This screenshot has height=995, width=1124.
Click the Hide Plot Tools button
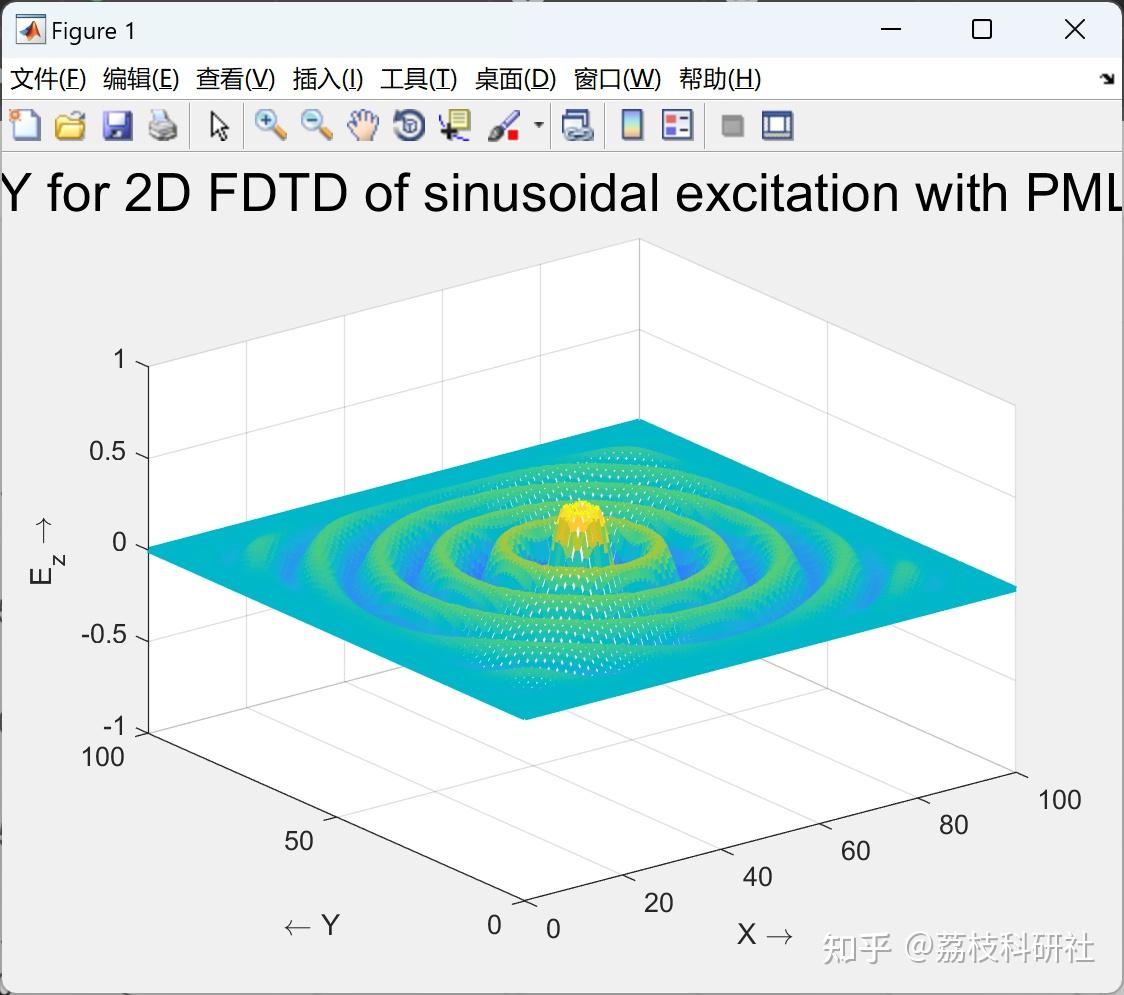[x=733, y=125]
